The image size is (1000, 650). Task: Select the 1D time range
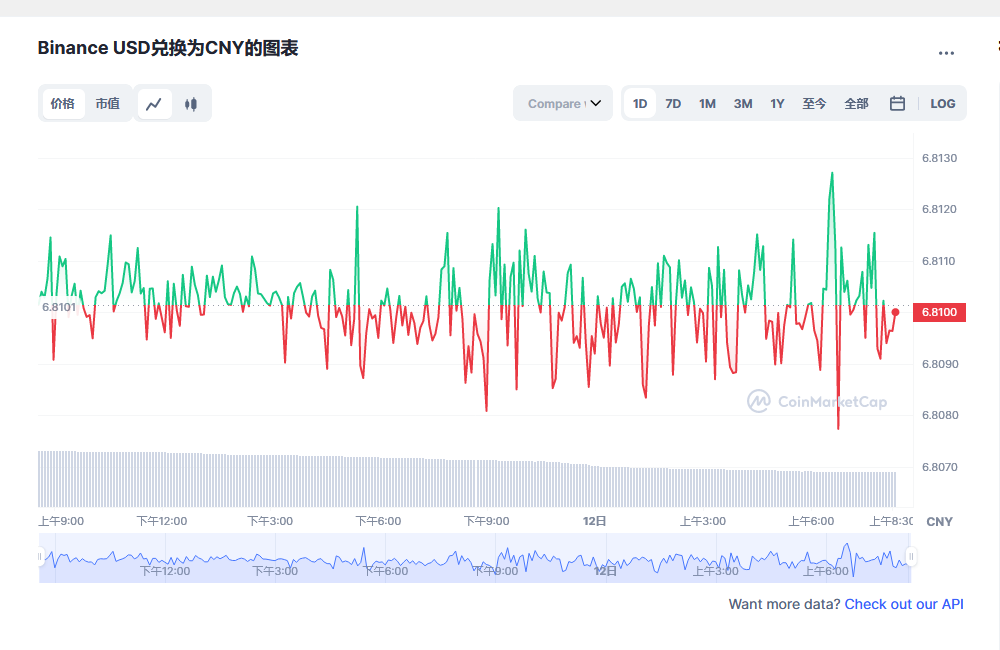point(640,103)
